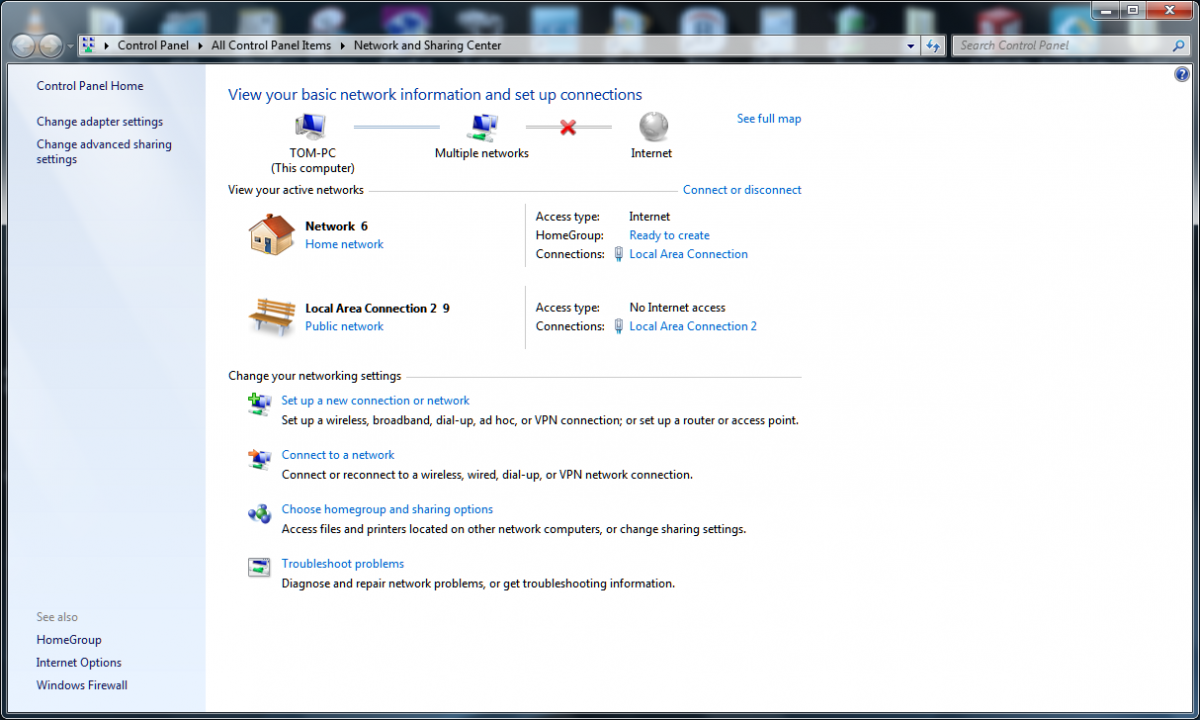Select All Control Panel Items breadcrumb

point(271,45)
